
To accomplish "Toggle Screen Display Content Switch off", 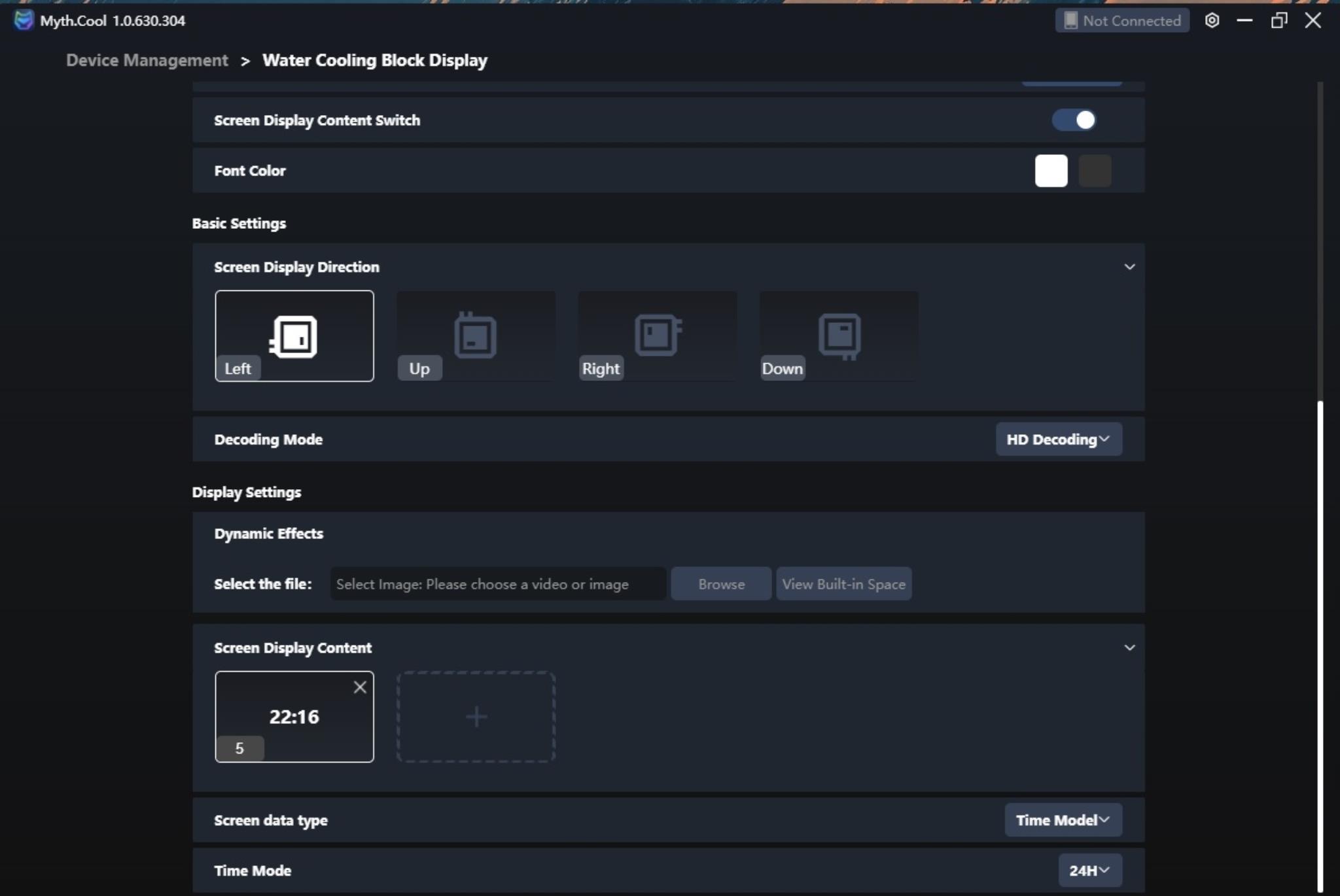I will [1074, 120].
